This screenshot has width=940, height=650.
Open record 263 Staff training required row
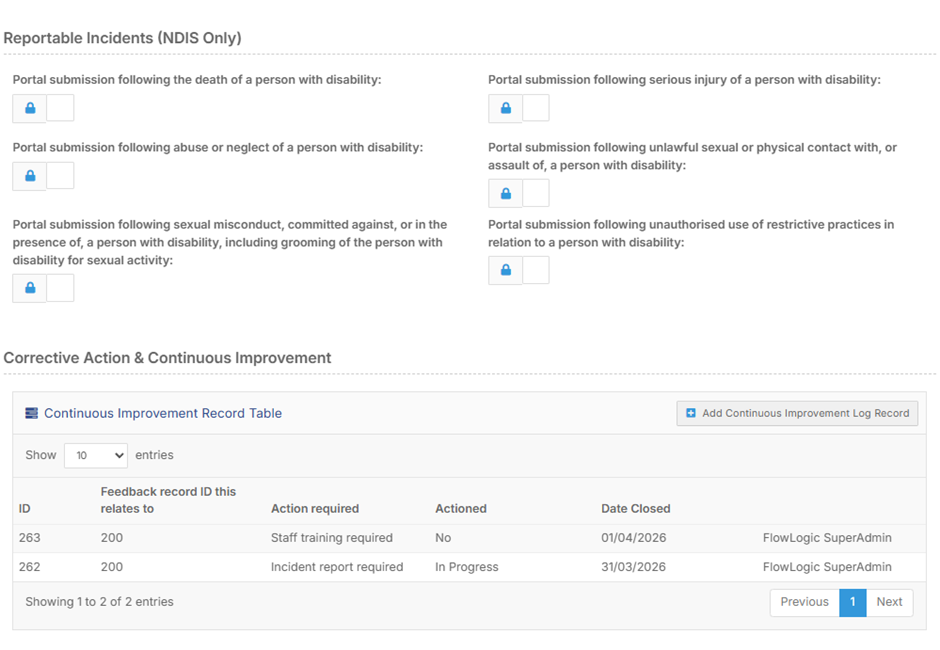[331, 538]
